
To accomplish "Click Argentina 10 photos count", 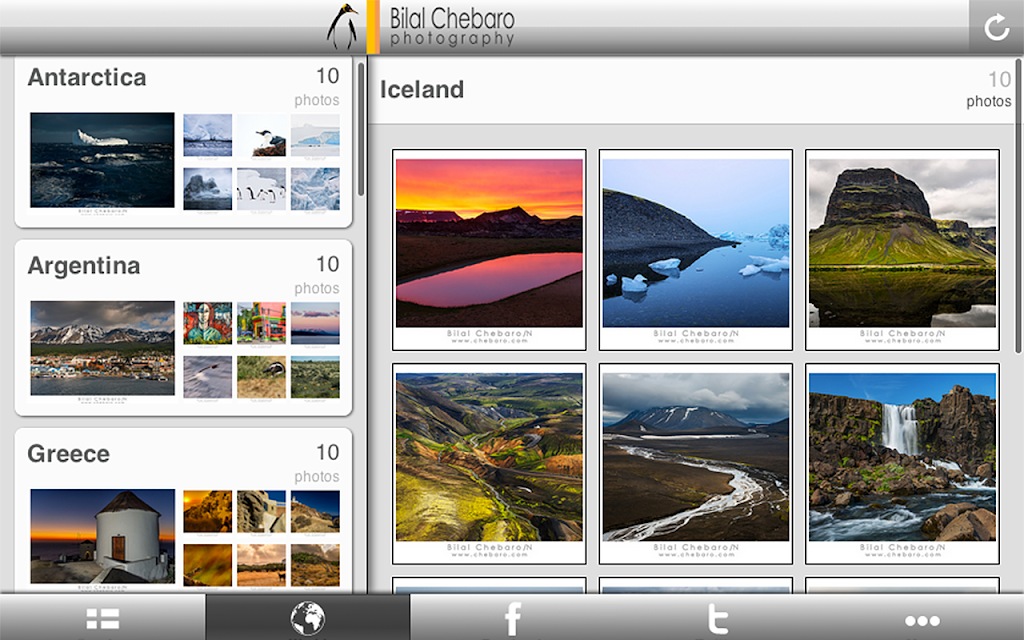I will click(317, 275).
